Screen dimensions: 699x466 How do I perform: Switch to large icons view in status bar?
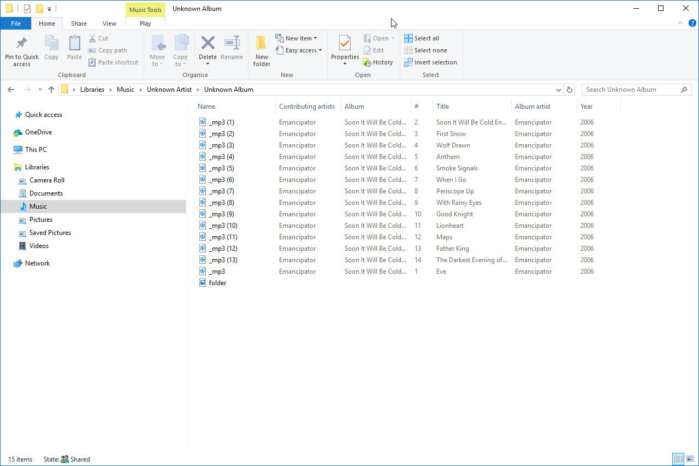click(690, 459)
